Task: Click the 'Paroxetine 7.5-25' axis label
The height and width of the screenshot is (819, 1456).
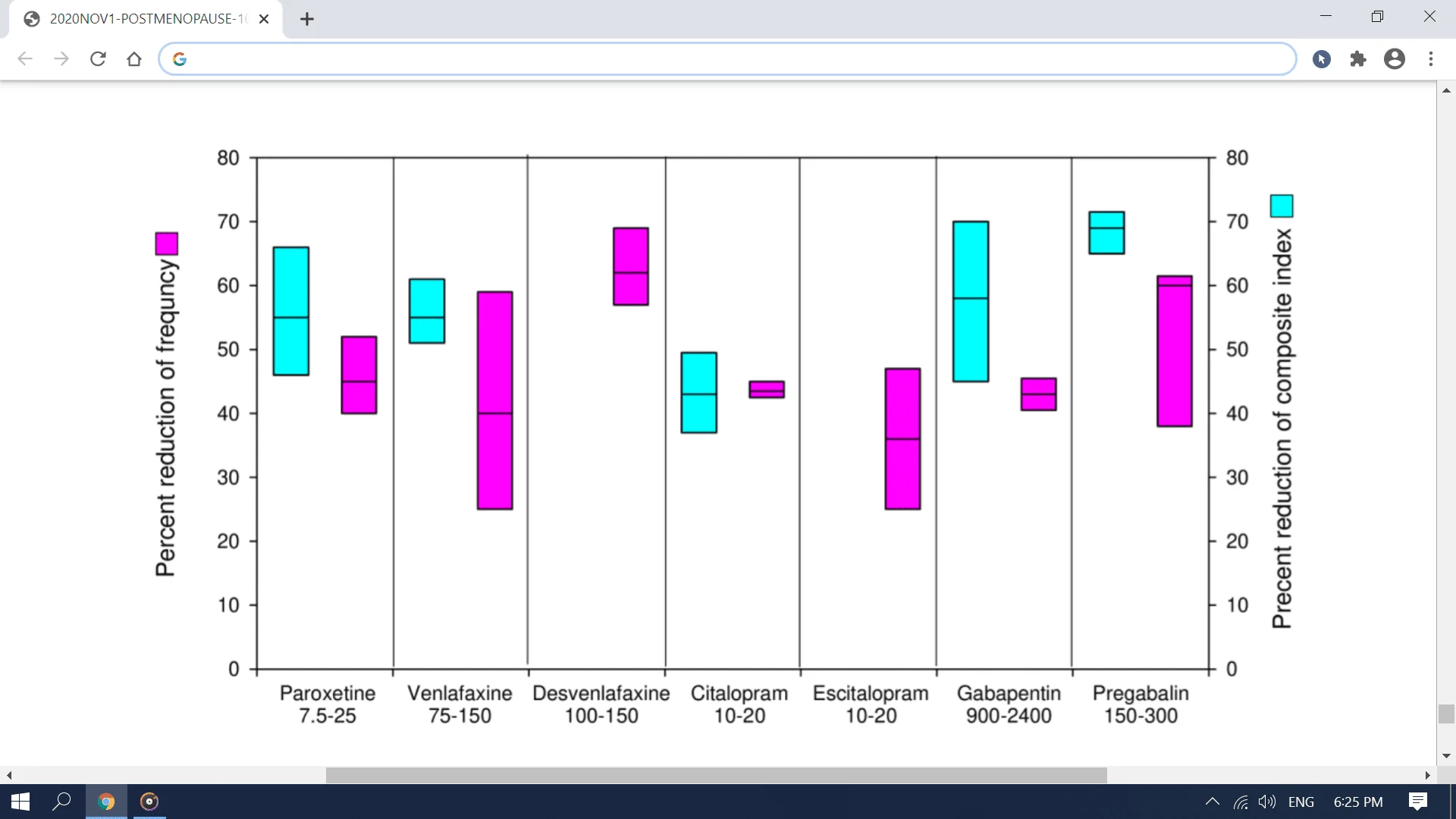Action: coord(328,704)
